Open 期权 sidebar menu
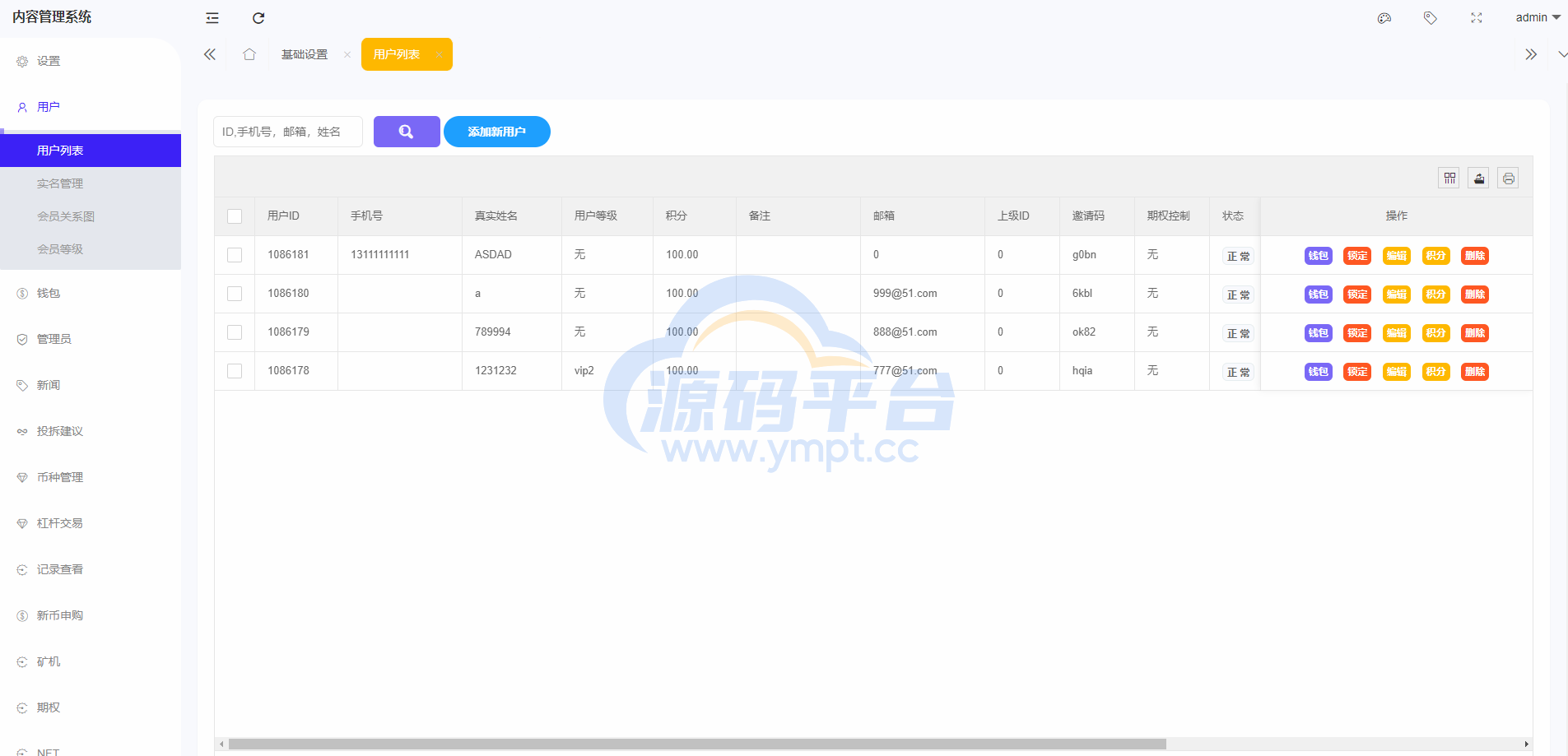The image size is (1568, 756). pos(91,707)
